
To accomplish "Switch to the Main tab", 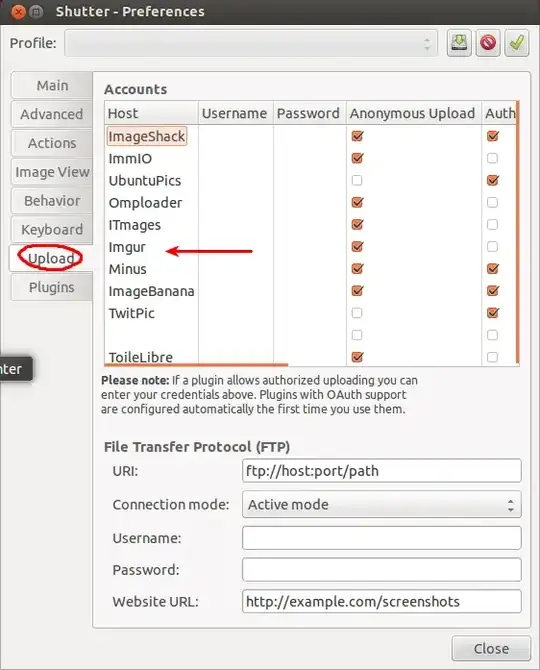I will tap(52, 85).
